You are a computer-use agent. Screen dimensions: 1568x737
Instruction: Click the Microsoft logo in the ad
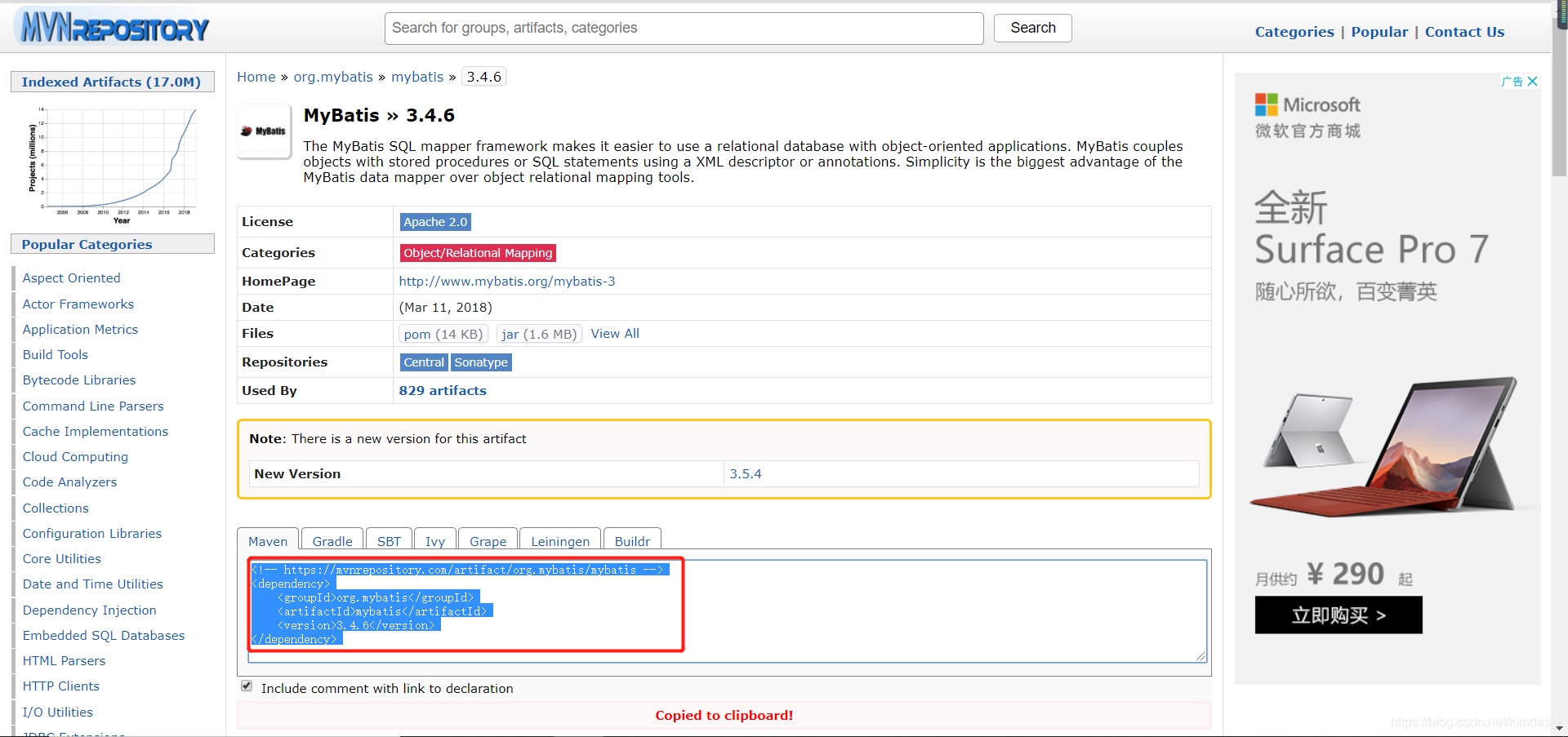pos(1307,104)
